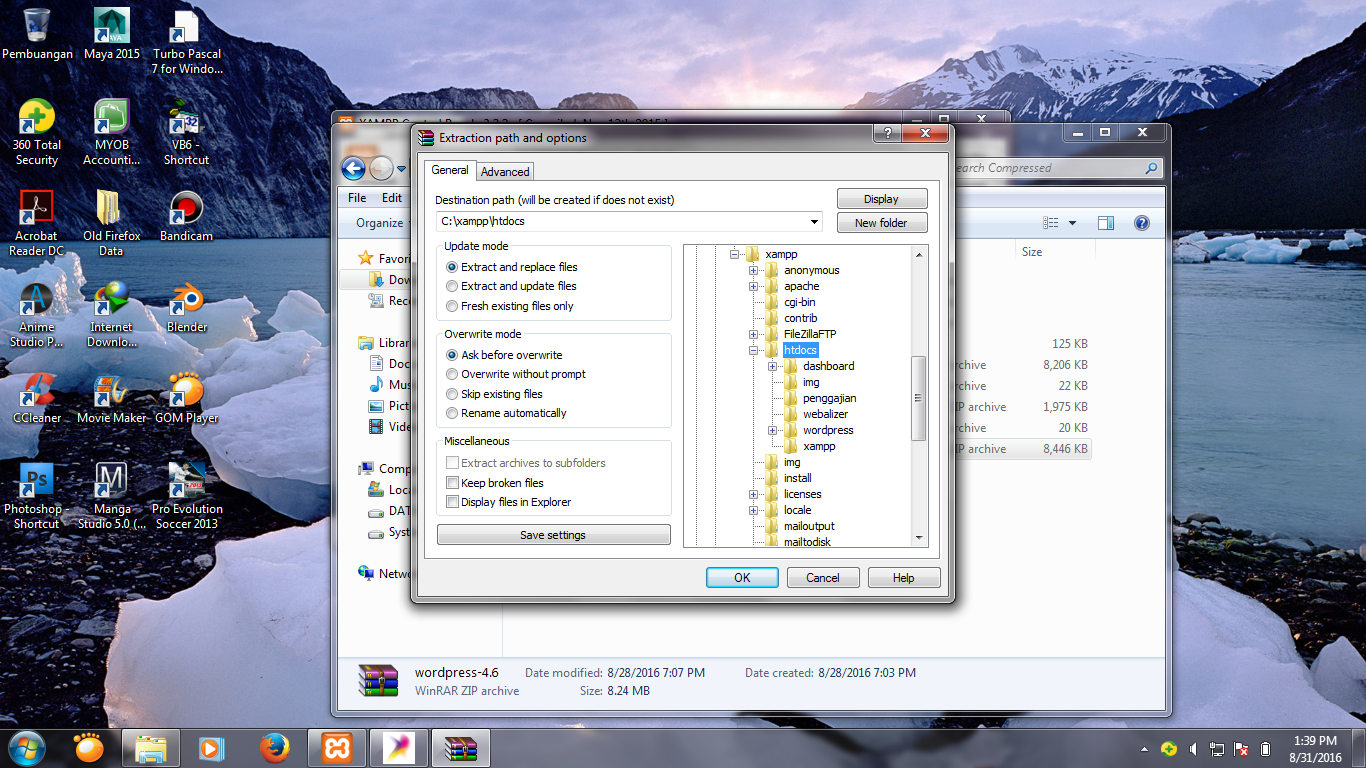Select the CCleaner desktop icon
Screen dimensions: 1366x768
37,398
